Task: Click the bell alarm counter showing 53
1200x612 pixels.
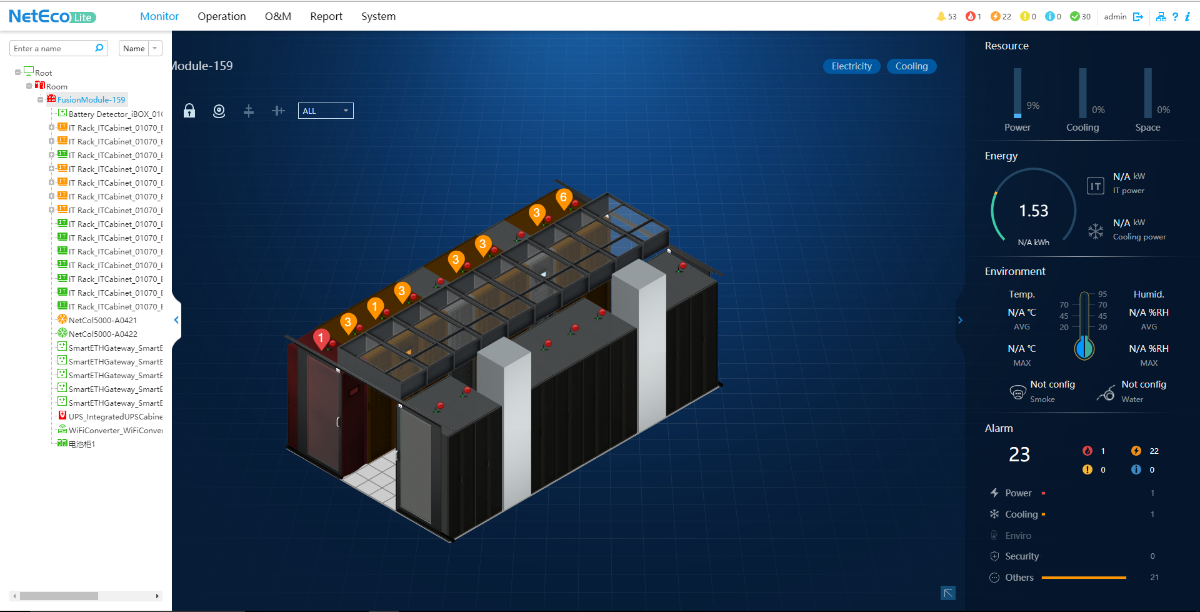Action: [946, 16]
